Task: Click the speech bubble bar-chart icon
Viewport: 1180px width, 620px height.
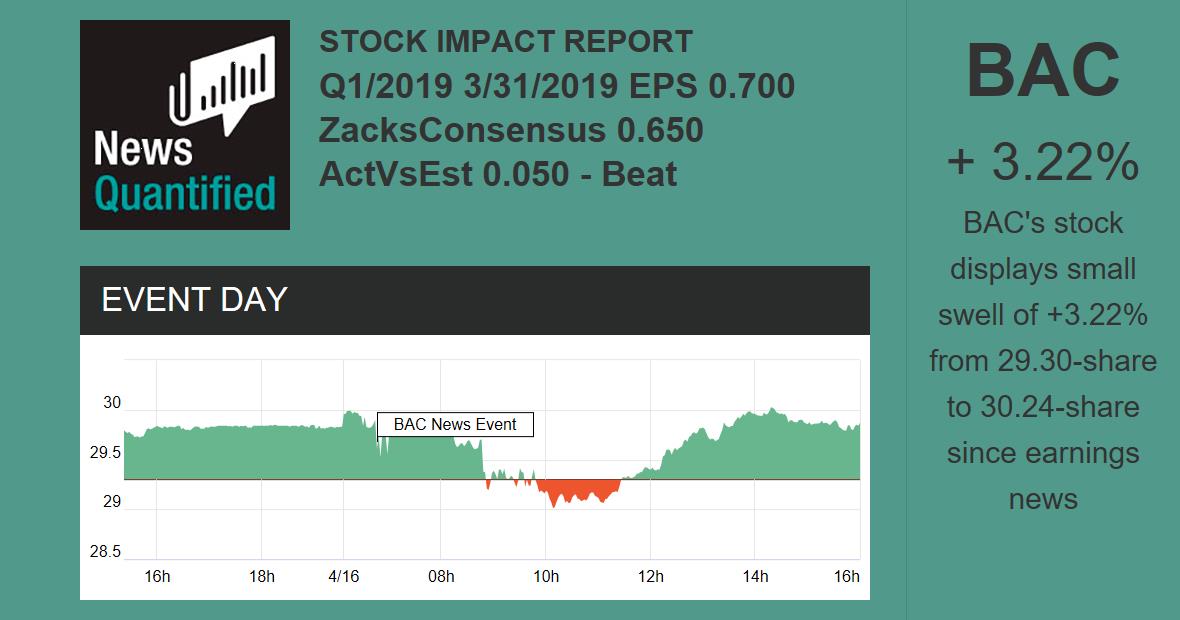Action: click(222, 78)
